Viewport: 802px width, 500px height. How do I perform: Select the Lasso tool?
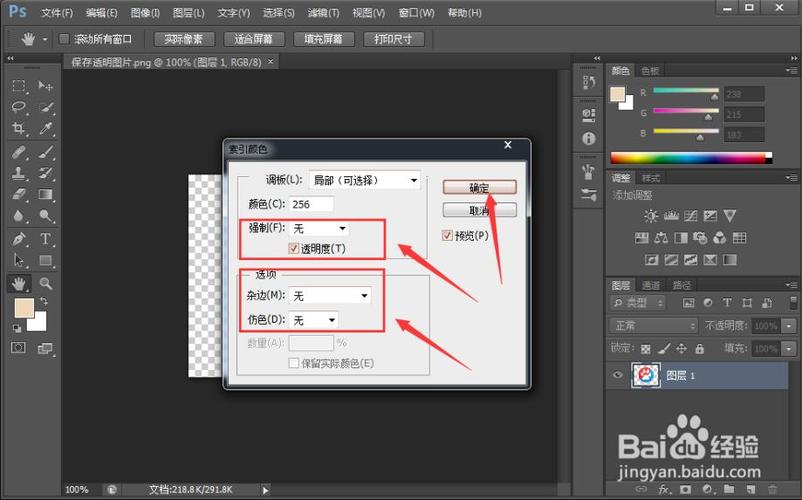(x=19, y=107)
